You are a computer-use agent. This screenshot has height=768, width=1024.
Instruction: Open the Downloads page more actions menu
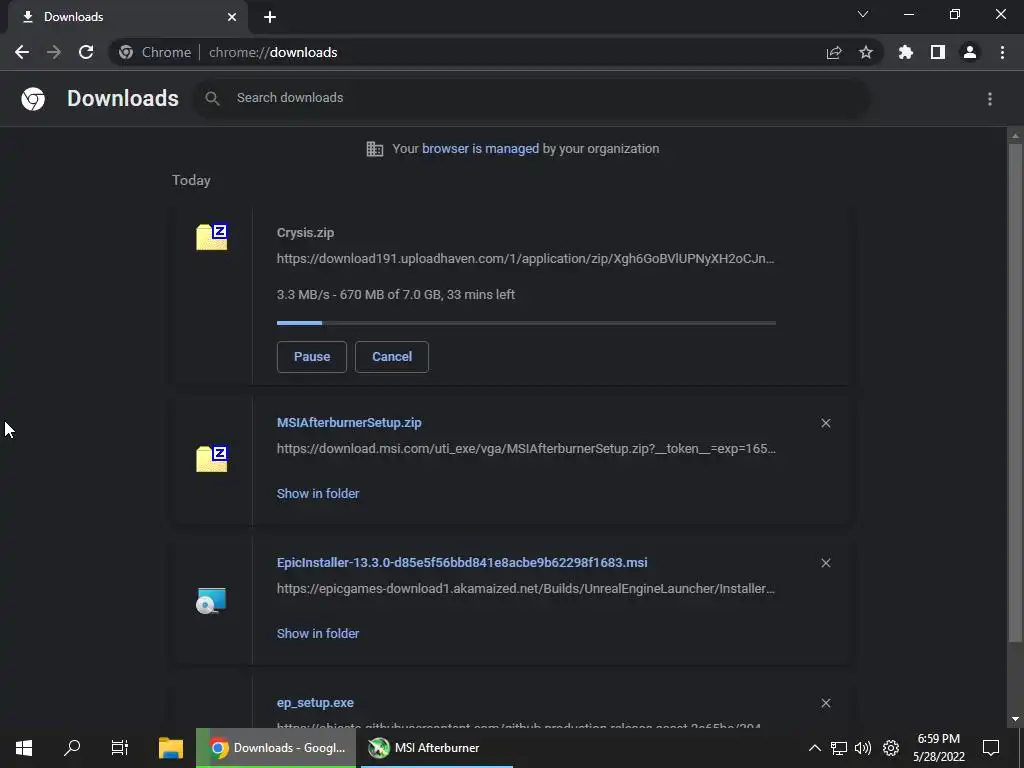tap(990, 99)
